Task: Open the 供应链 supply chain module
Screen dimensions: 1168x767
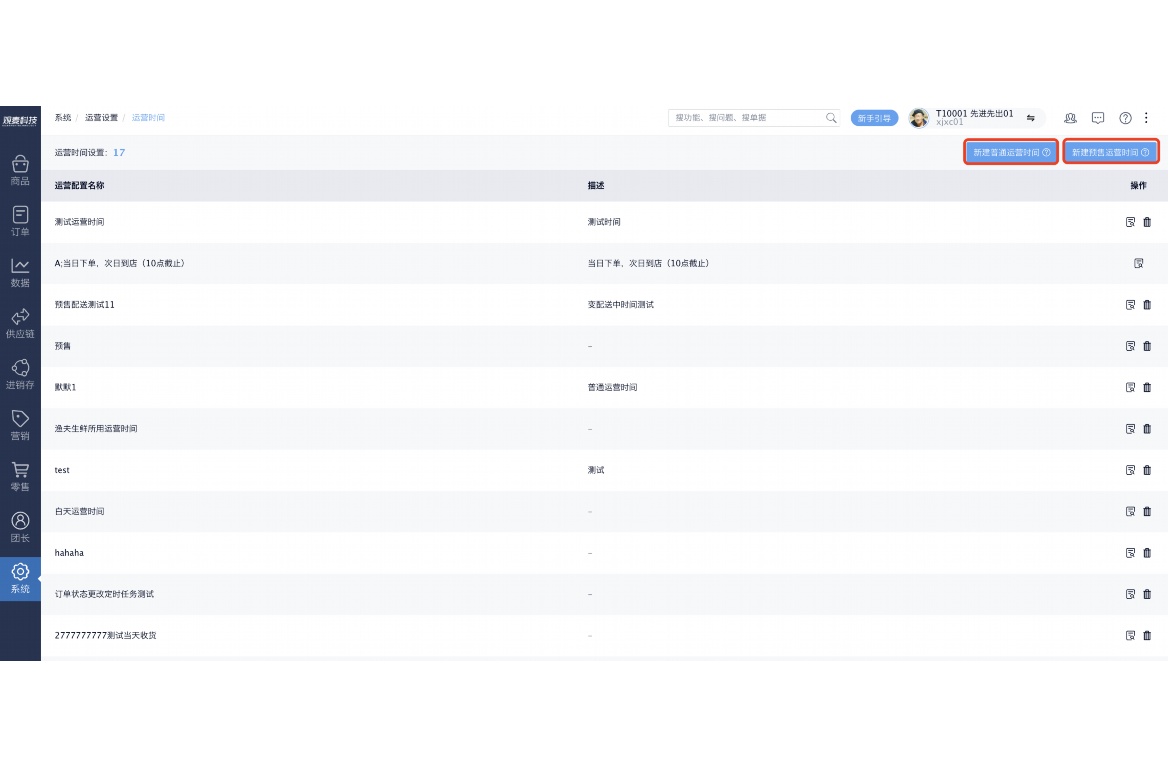Action: point(20,323)
